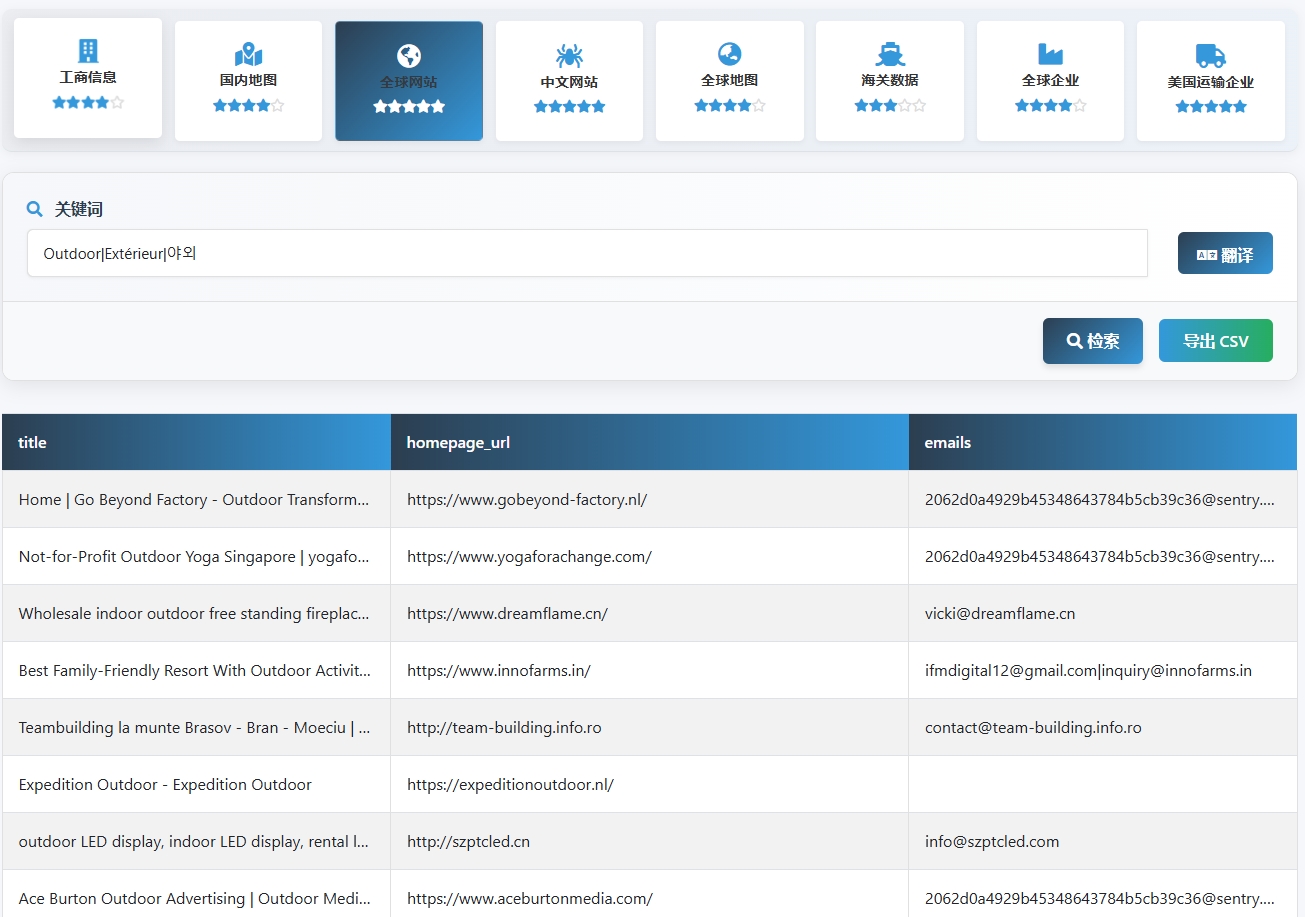This screenshot has height=917, width=1305.
Task: Click the map marker icon above 国内地图
Action: tap(248, 54)
